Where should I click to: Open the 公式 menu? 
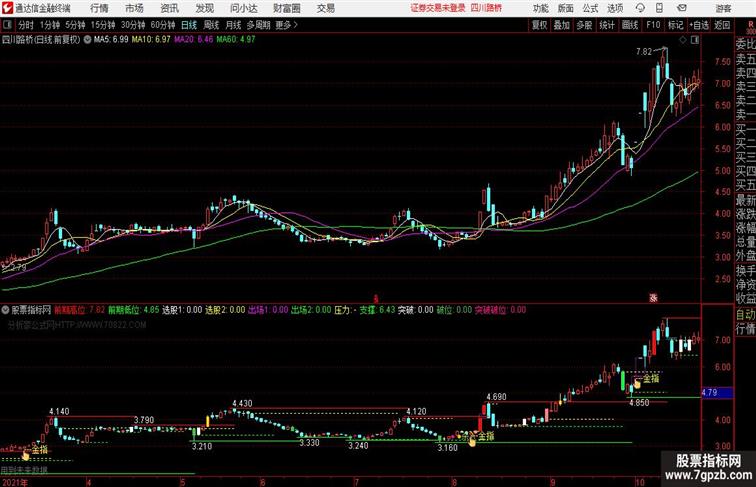click(x=590, y=8)
